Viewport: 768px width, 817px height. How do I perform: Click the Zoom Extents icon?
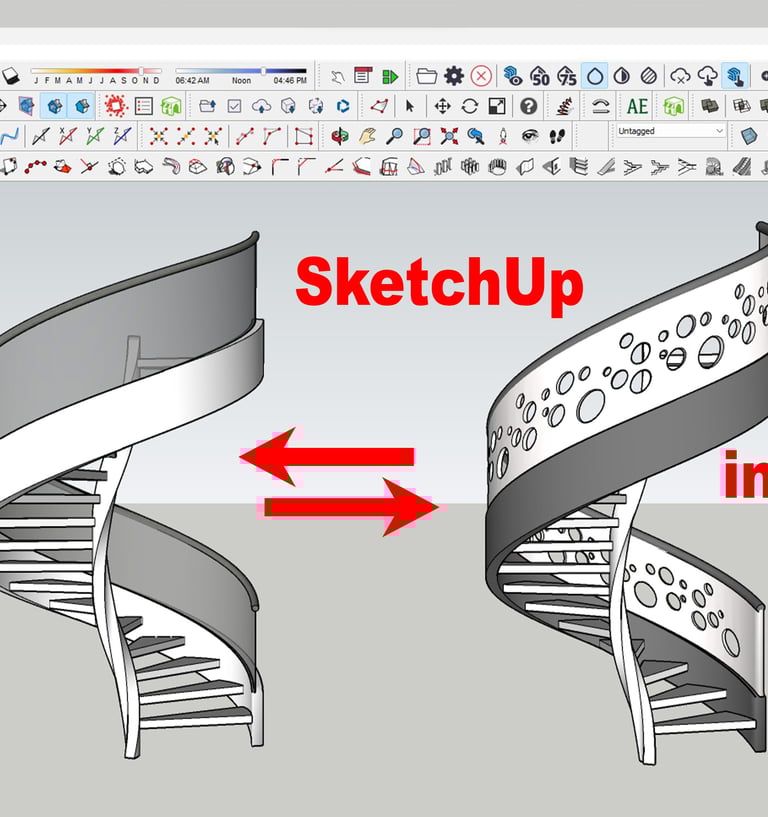pyautogui.click(x=449, y=137)
